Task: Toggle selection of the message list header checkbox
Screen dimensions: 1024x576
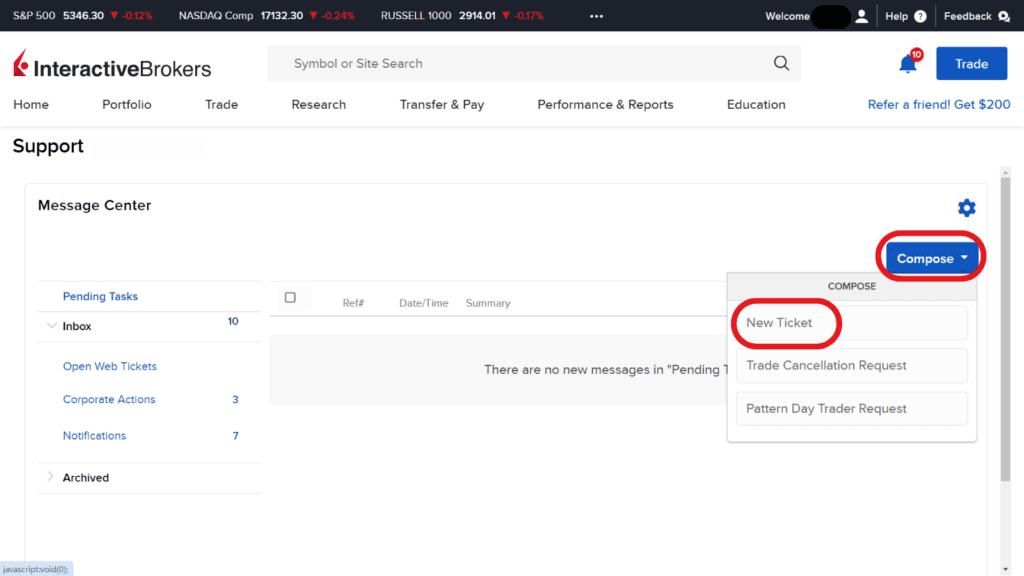Action: pos(291,297)
